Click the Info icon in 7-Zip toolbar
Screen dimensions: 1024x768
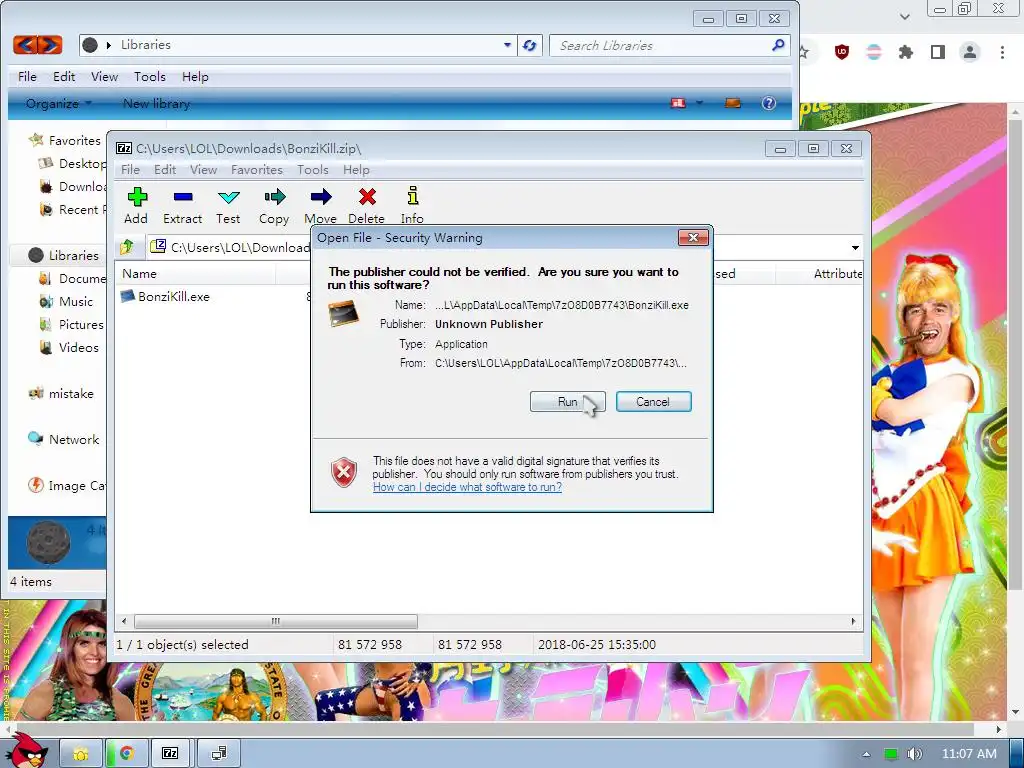pos(413,196)
